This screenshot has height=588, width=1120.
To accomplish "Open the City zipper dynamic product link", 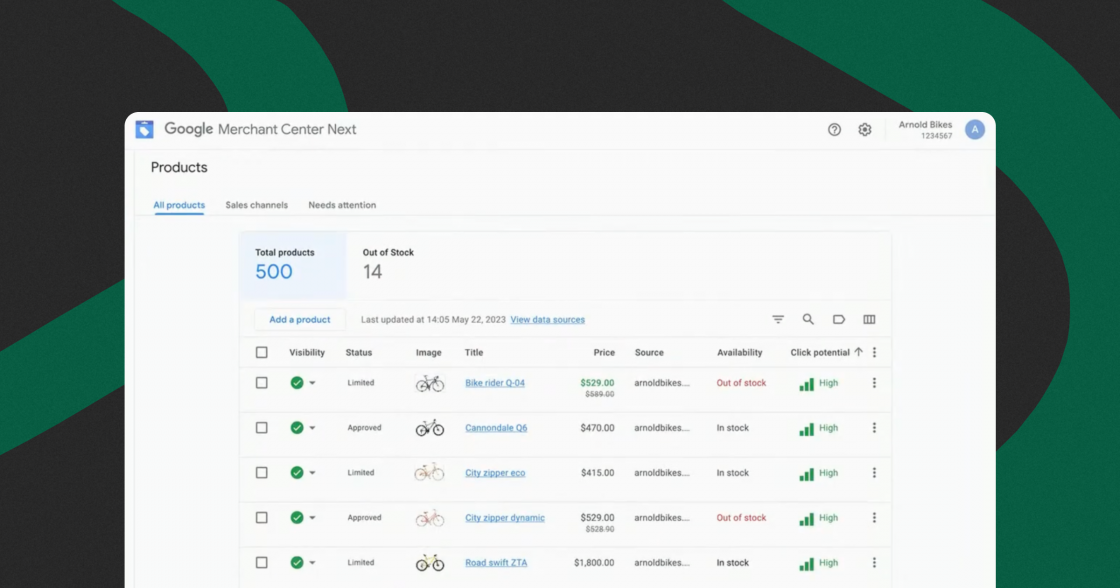I will point(505,518).
